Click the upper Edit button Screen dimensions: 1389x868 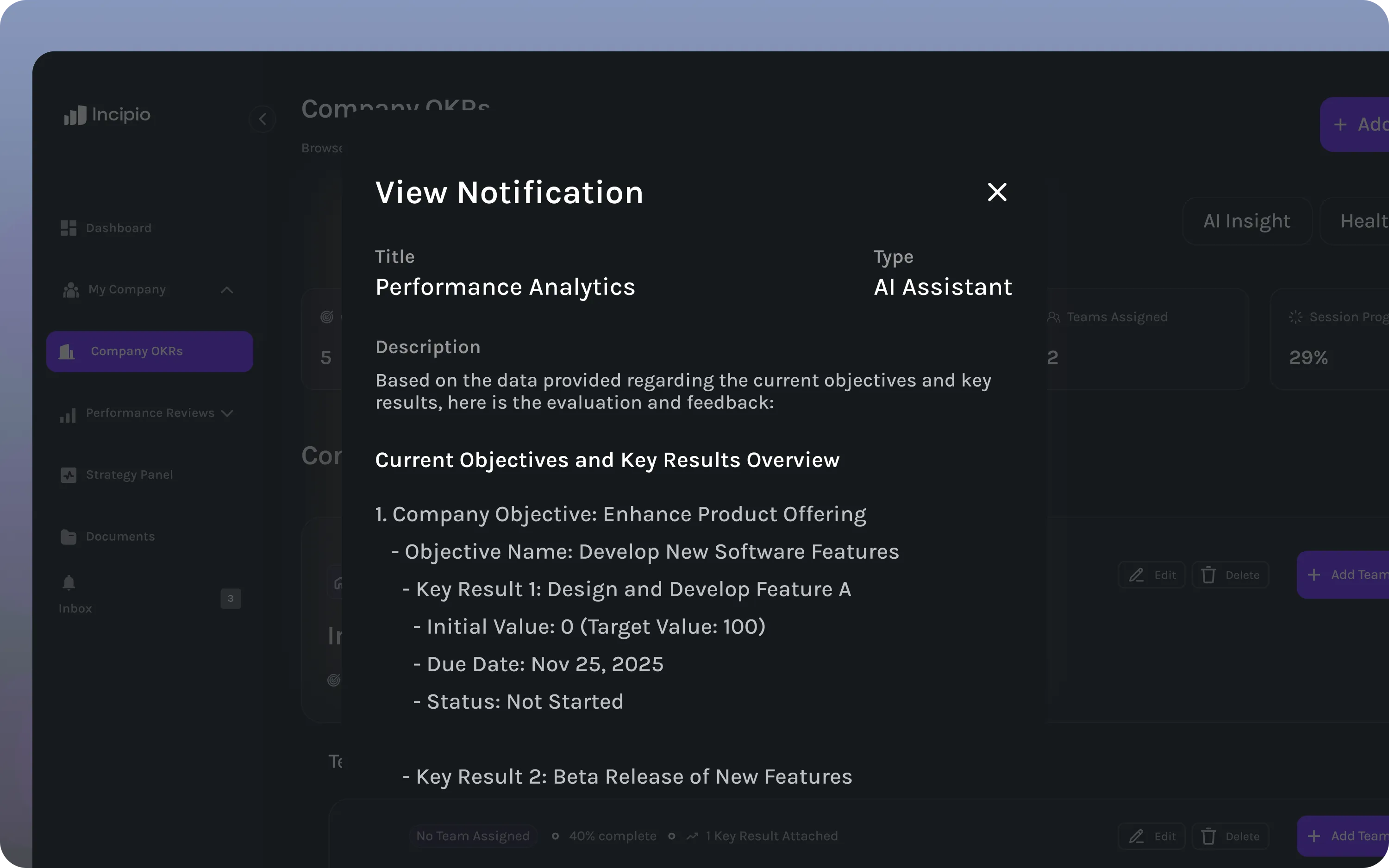tap(1151, 575)
